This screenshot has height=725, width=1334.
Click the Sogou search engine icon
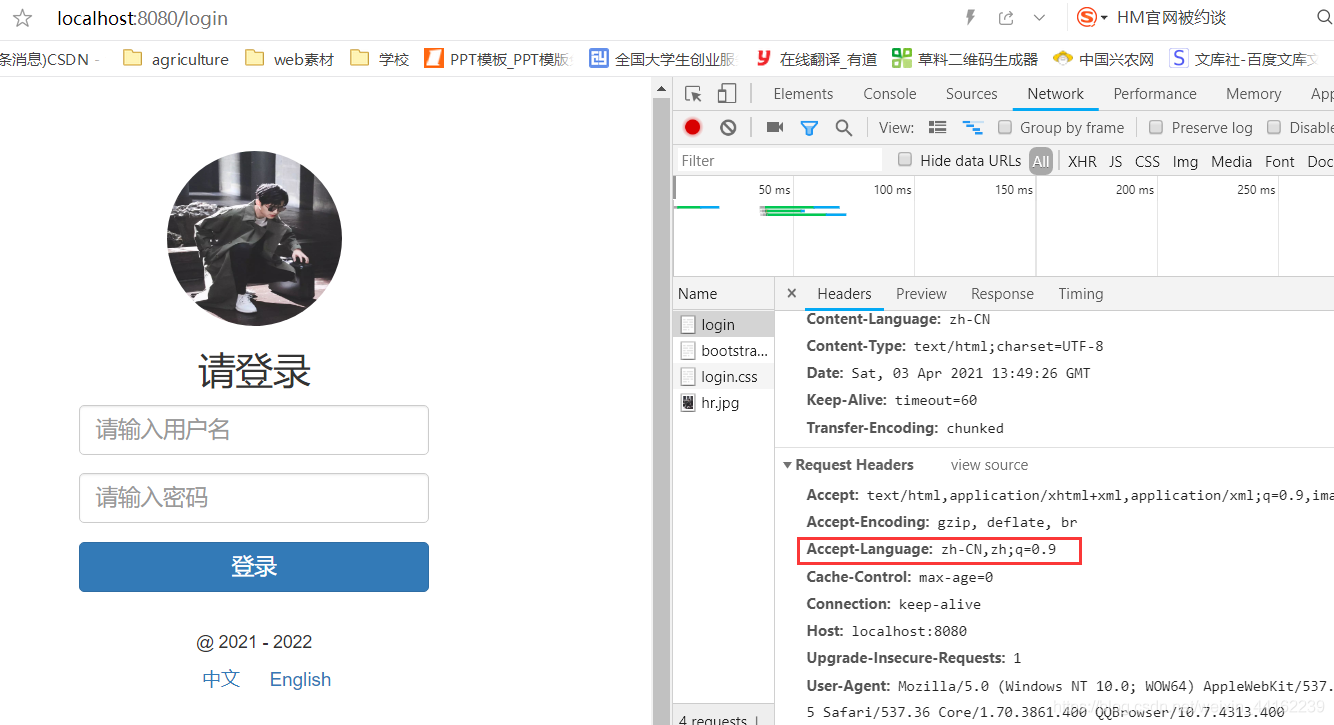1087,18
